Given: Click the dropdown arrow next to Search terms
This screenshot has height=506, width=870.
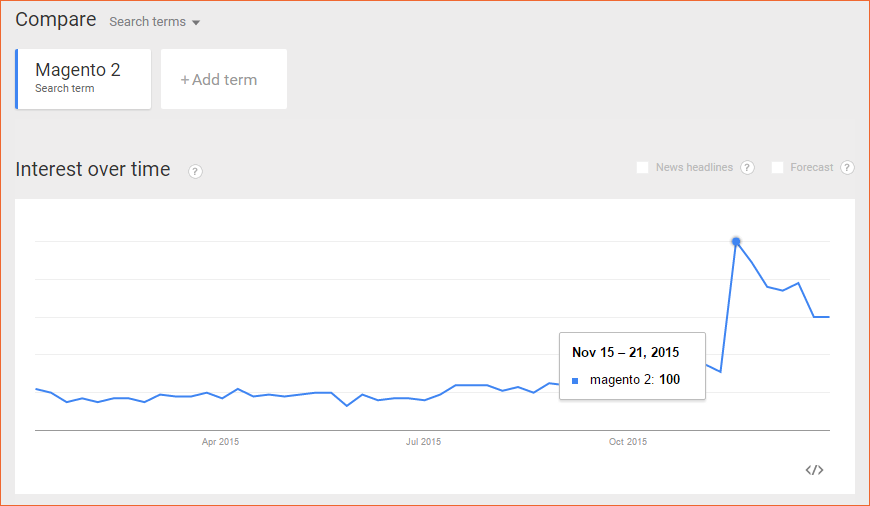Looking at the screenshot, I should [196, 23].
